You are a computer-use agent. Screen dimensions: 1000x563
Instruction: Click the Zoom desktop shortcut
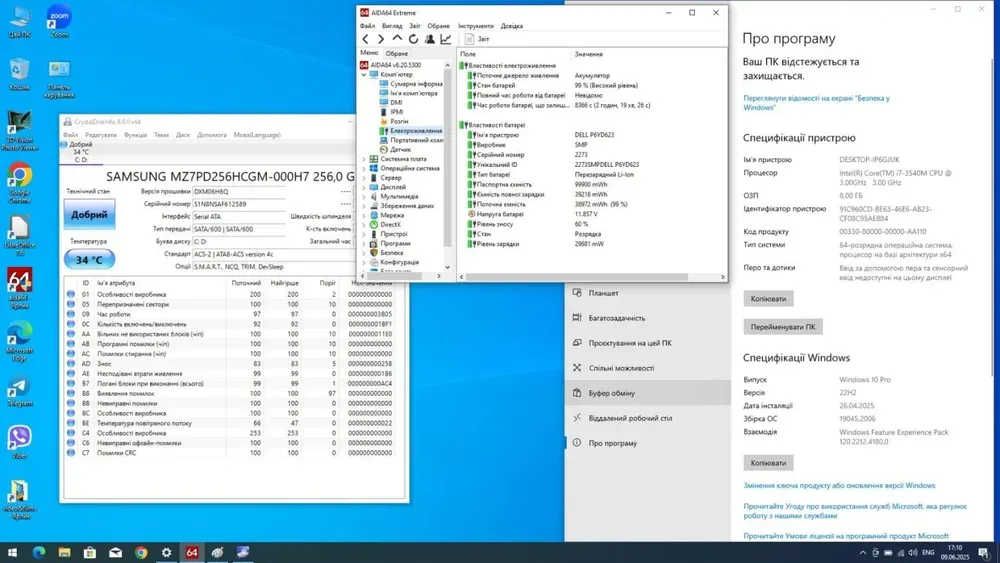click(59, 18)
